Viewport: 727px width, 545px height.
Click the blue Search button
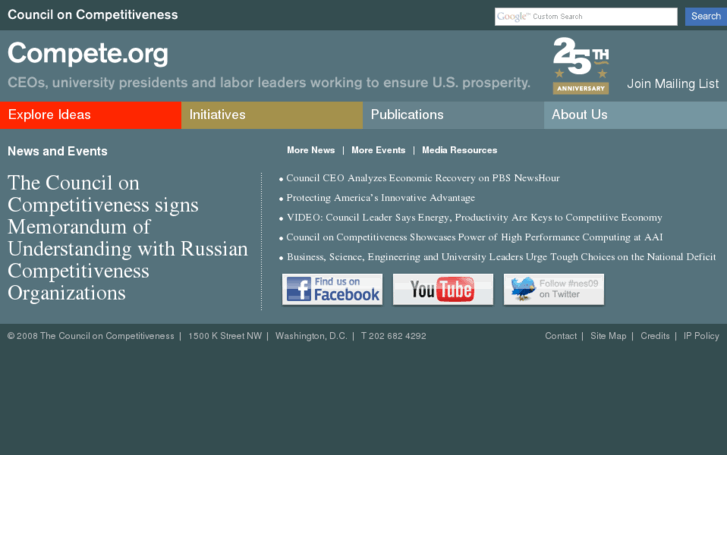pos(706,16)
